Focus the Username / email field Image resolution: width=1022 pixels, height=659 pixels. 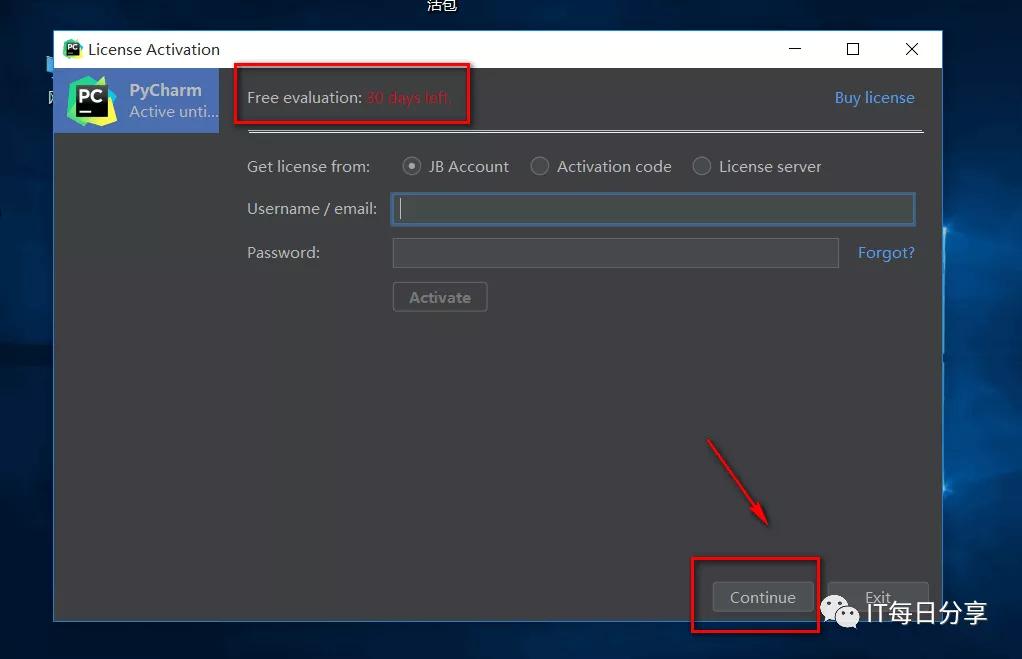(653, 209)
